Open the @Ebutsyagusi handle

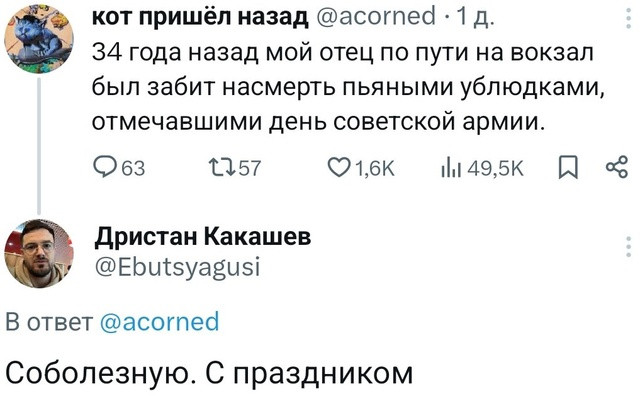click(x=178, y=268)
